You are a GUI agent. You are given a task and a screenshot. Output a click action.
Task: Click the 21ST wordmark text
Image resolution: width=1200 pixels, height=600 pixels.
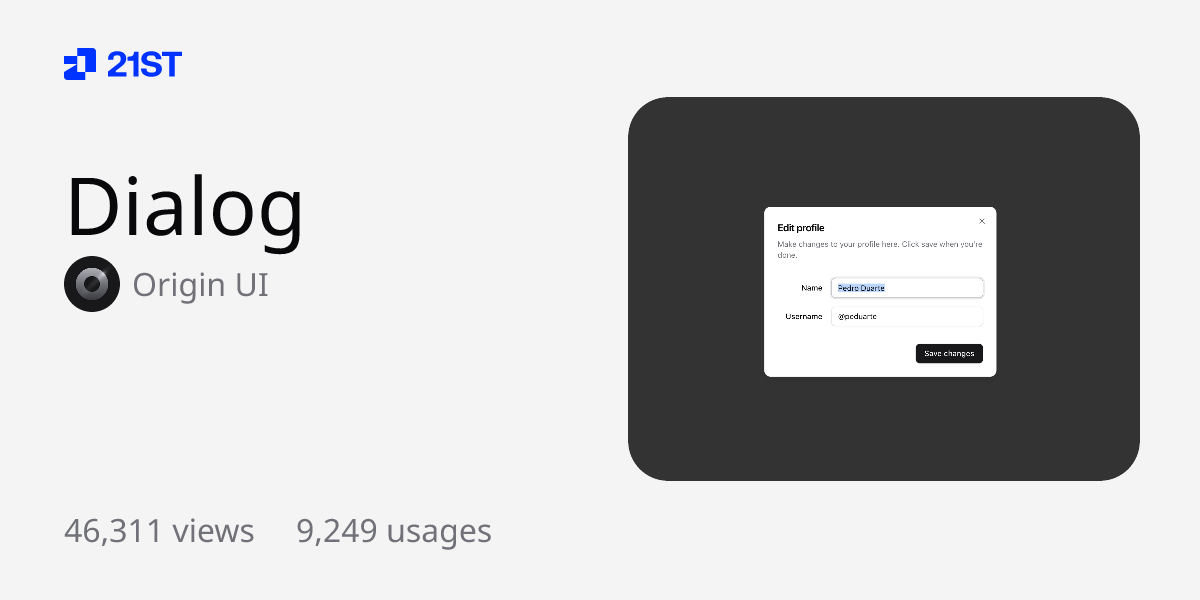143,64
